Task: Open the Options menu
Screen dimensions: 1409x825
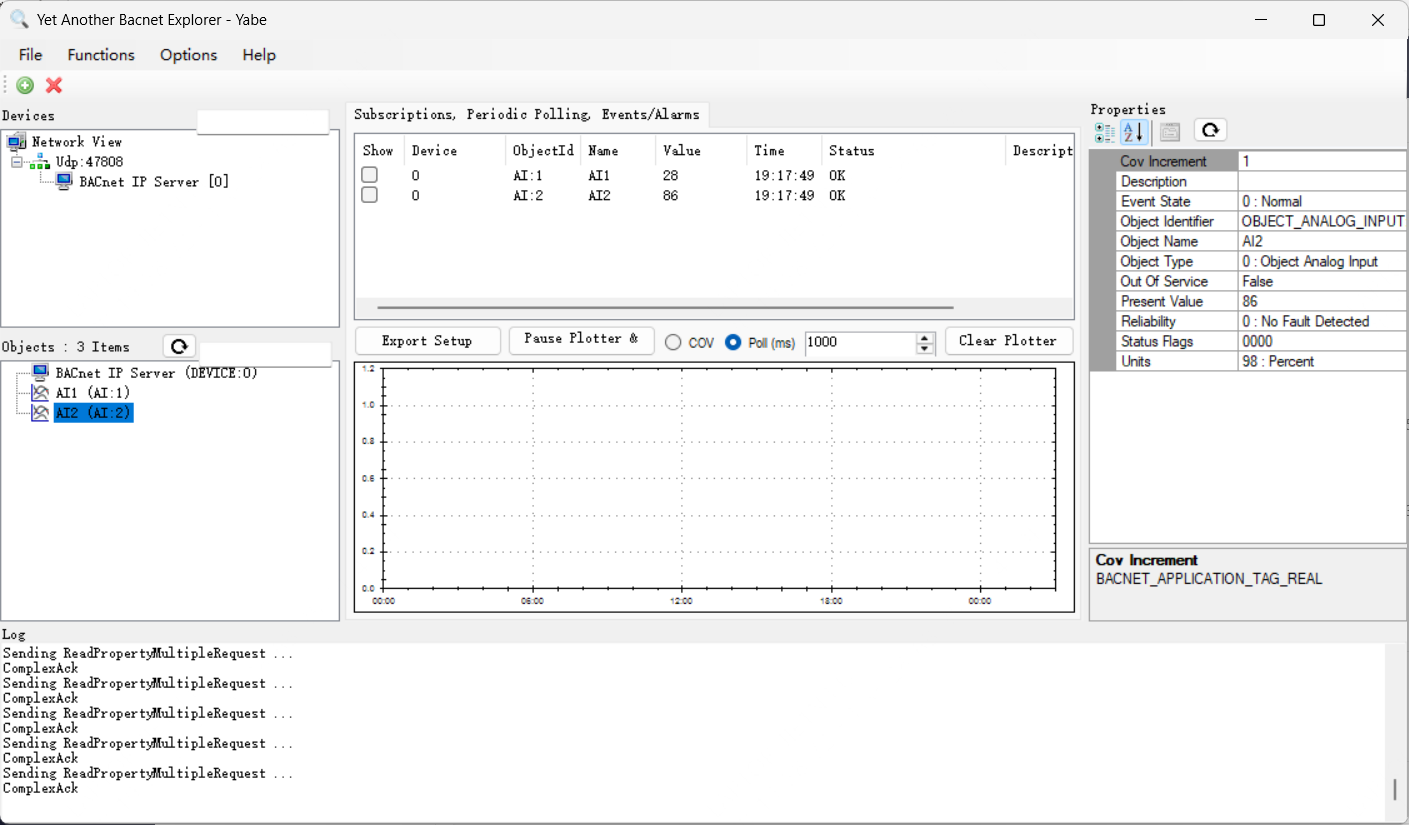Action: point(188,55)
